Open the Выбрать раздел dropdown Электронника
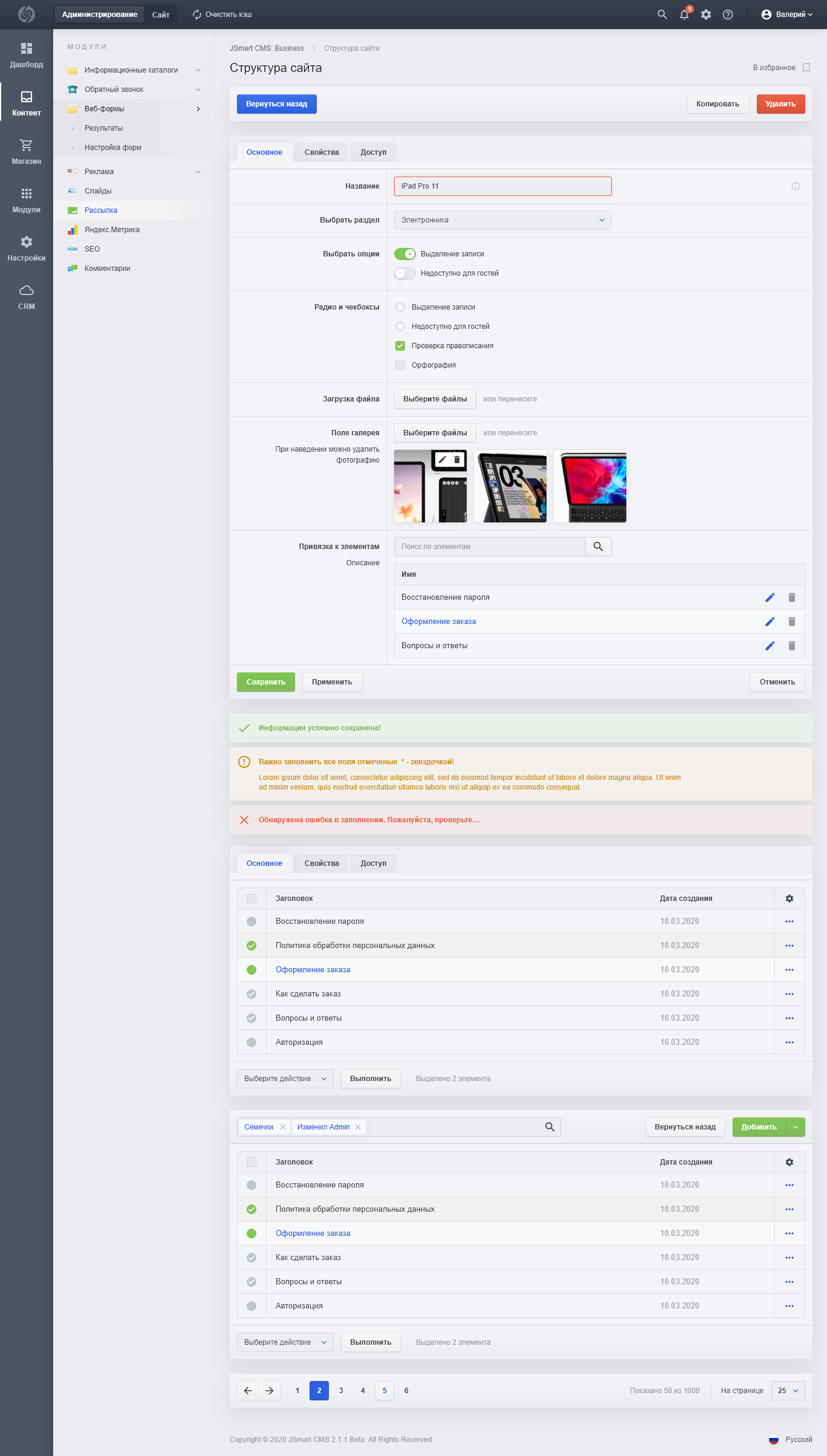The width and height of the screenshot is (827, 1456). click(x=502, y=220)
